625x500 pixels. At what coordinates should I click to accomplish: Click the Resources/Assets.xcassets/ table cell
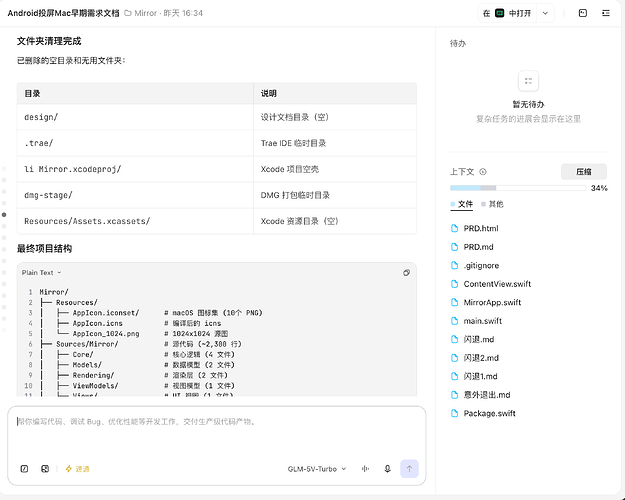pos(135,221)
